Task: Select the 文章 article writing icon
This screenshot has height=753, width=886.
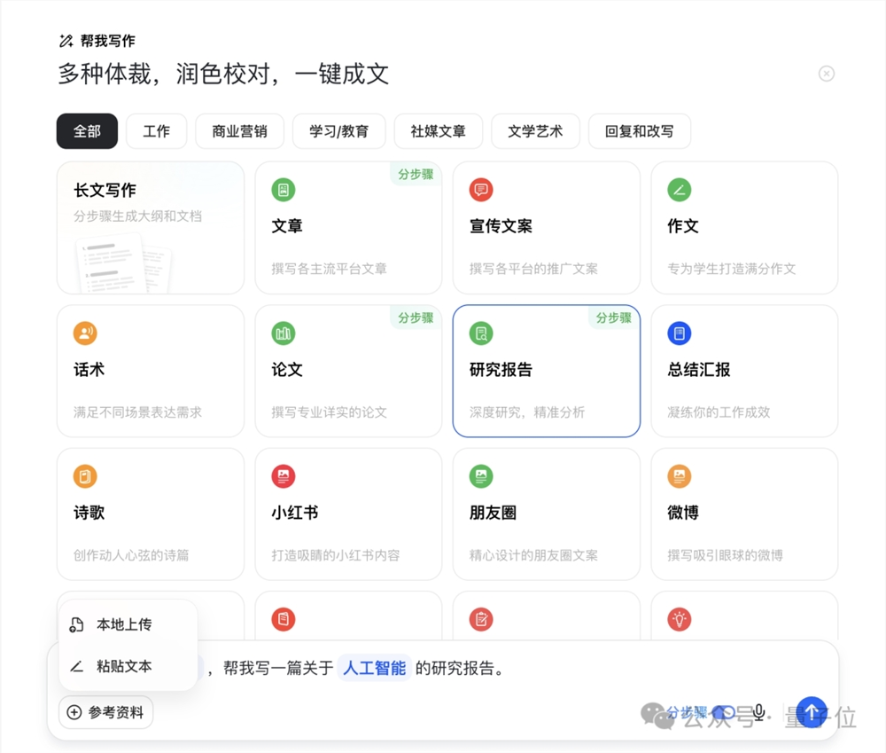Action: 283,189
